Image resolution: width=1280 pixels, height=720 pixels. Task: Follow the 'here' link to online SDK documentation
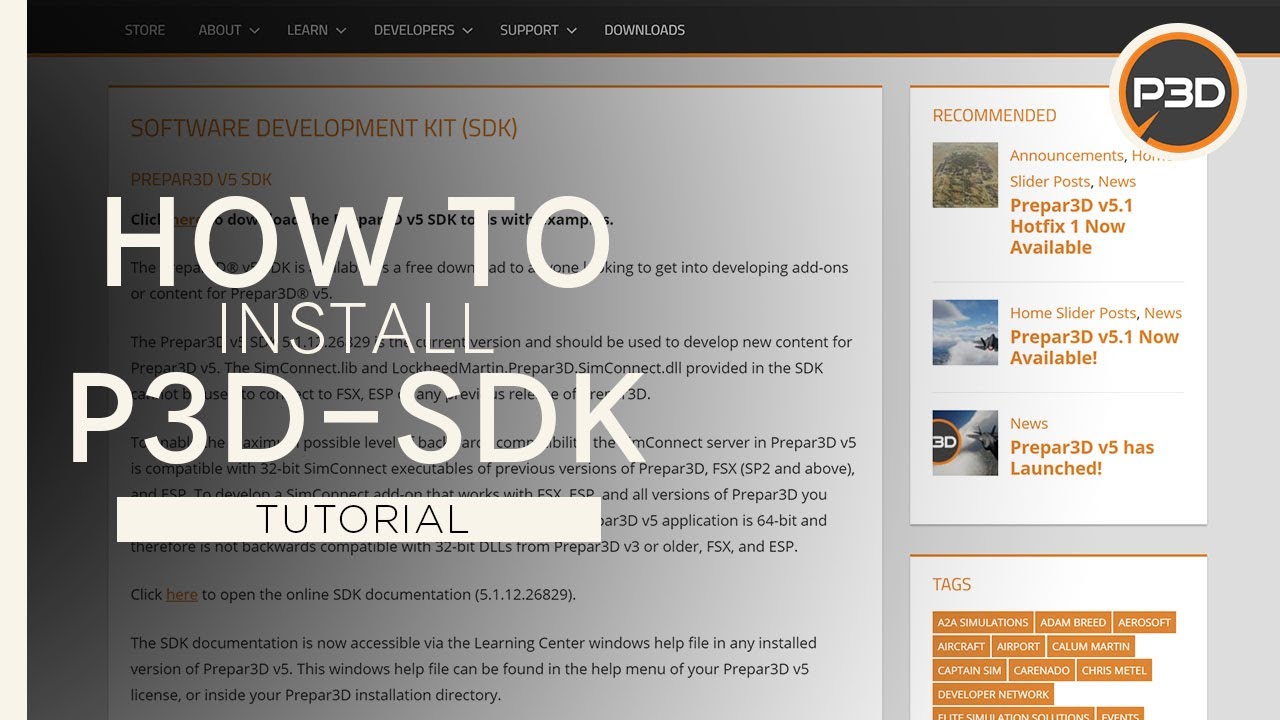tap(182, 594)
